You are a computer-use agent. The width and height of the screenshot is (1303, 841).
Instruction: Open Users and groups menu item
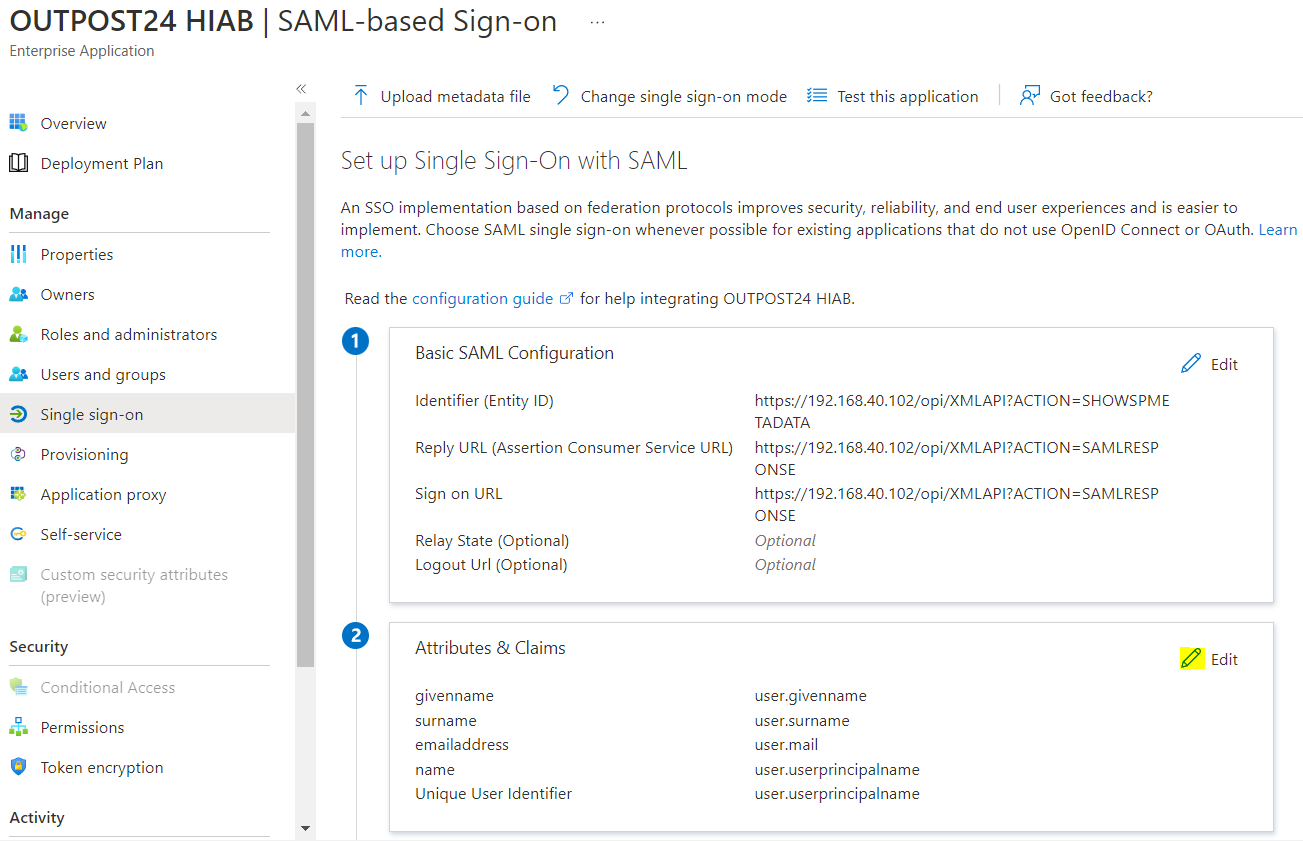click(x=103, y=374)
